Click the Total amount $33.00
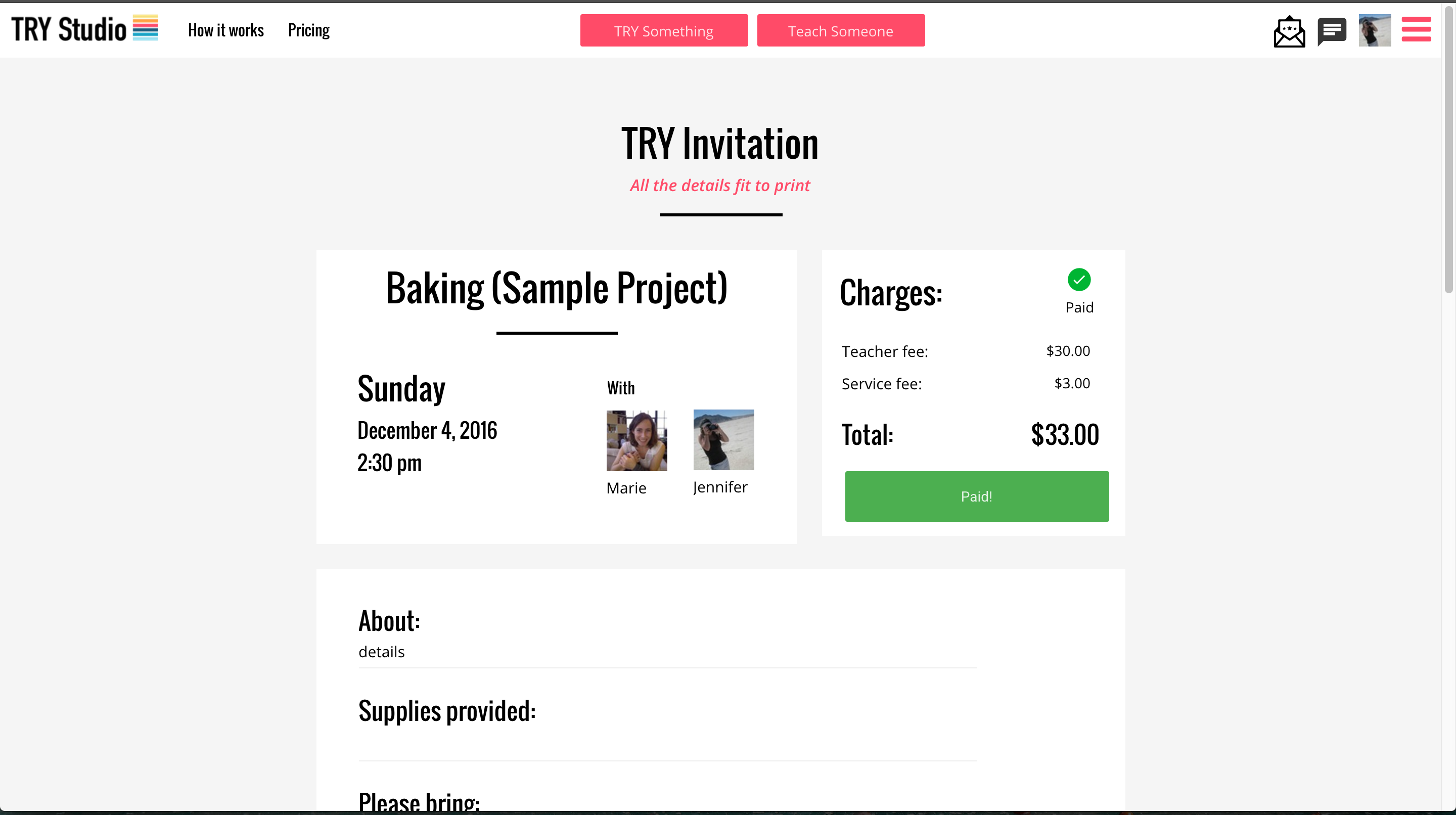The width and height of the screenshot is (1456, 815). [1065, 434]
